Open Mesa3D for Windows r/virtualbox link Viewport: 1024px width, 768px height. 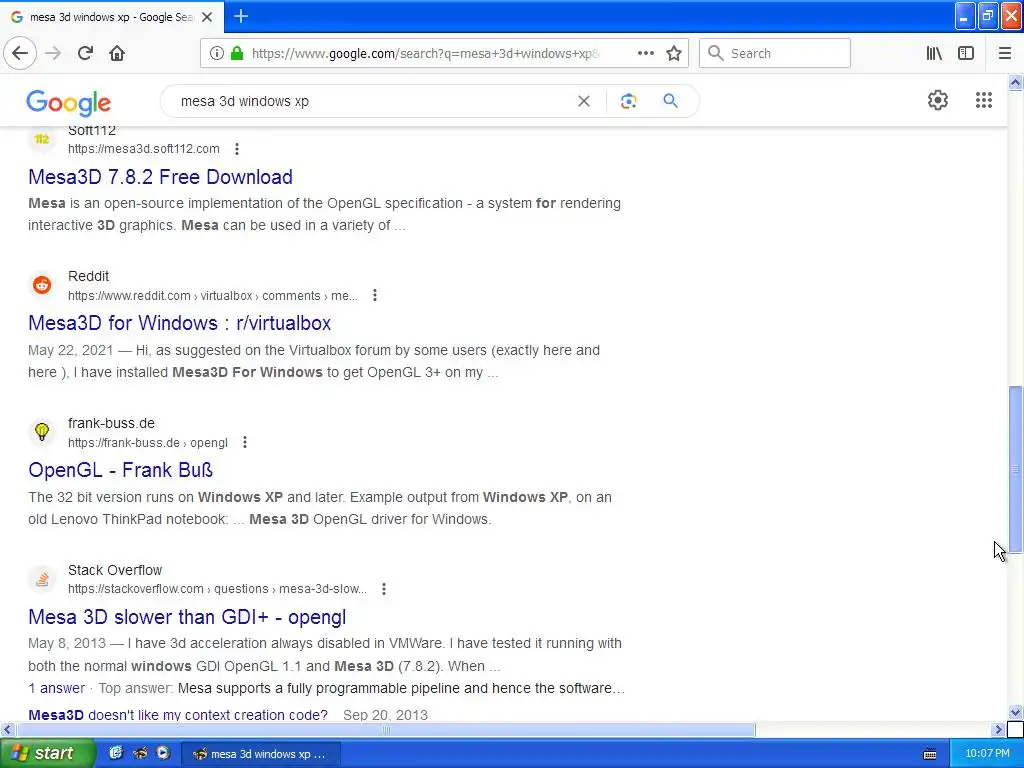180,323
